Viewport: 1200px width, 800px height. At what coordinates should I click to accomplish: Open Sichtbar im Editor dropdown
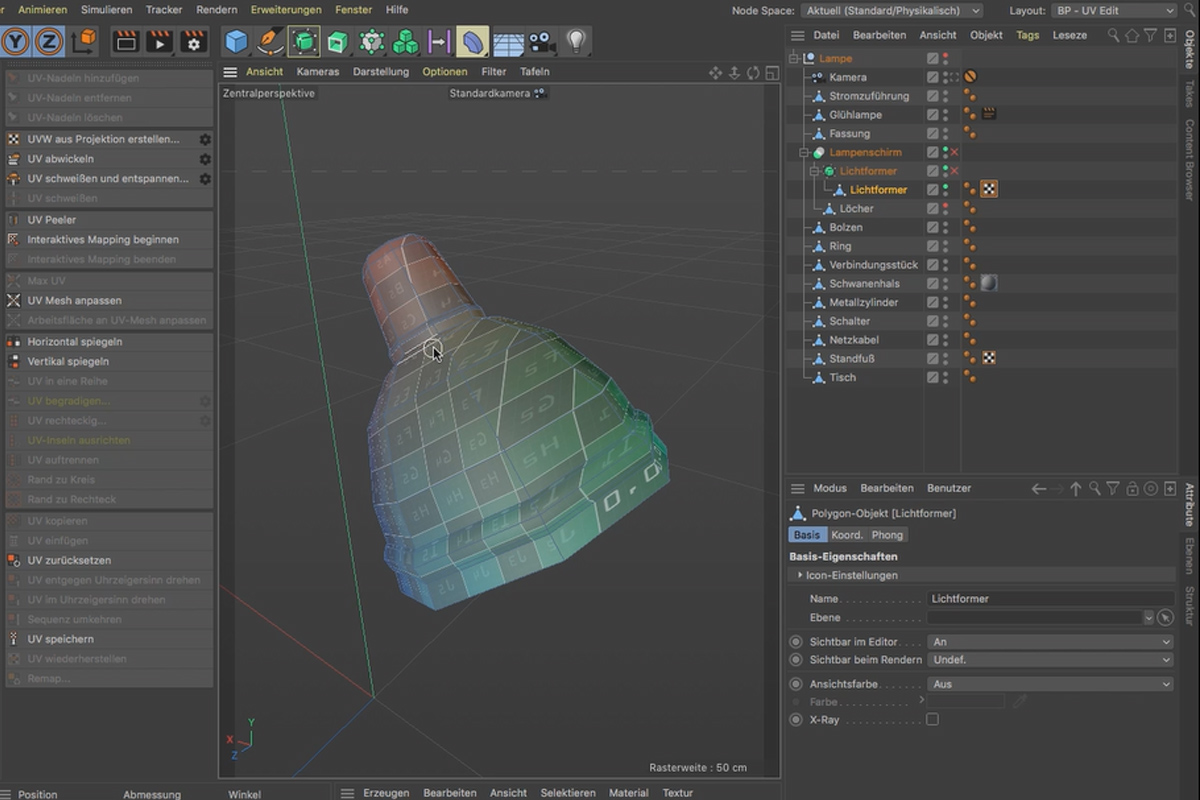click(x=1050, y=642)
